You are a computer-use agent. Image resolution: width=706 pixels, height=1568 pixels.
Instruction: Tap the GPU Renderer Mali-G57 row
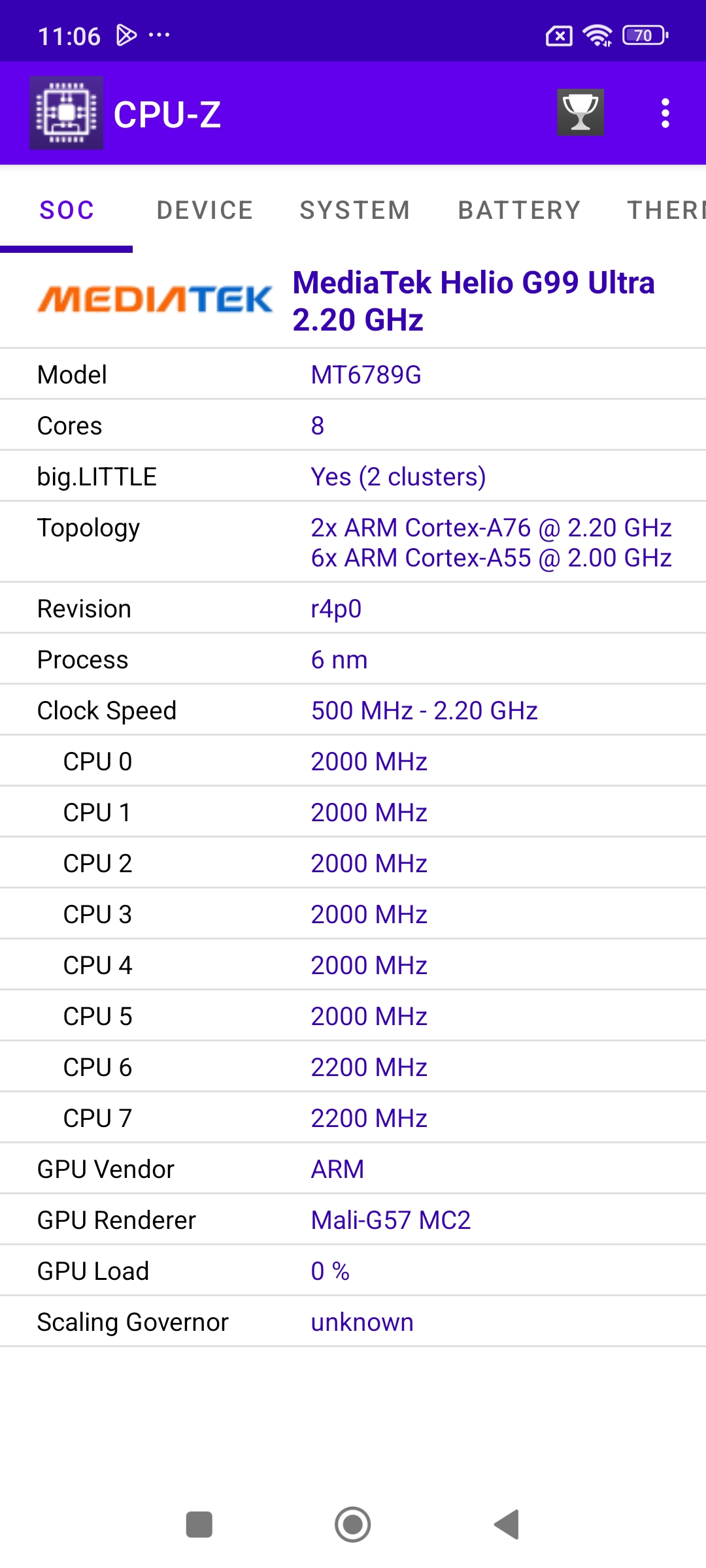pyautogui.click(x=353, y=1220)
